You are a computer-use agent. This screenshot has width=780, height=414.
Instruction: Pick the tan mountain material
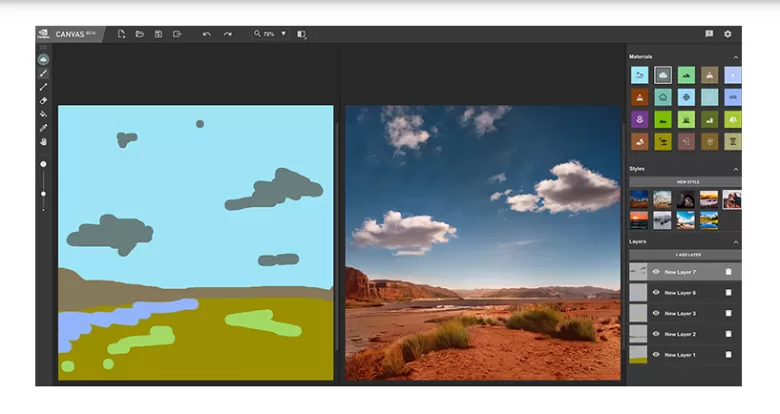coord(709,75)
